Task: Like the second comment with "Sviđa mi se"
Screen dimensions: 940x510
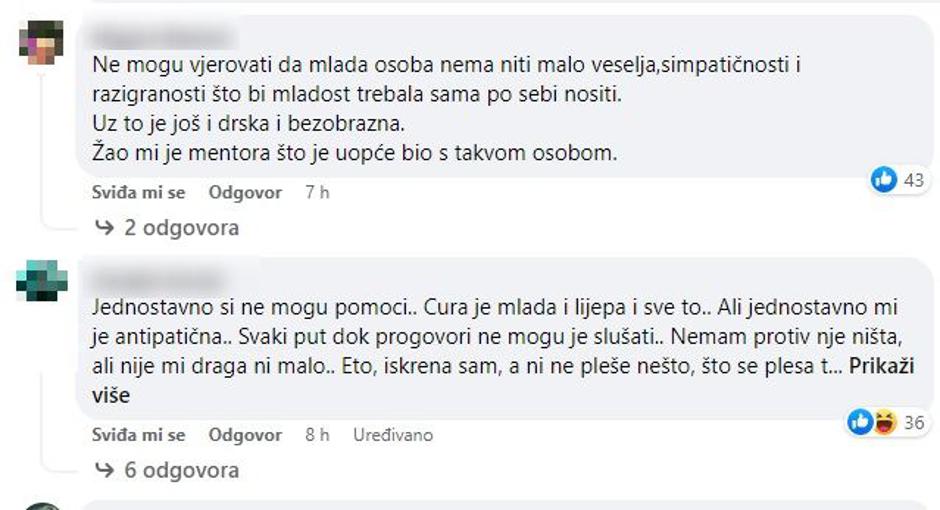Action: 138,435
